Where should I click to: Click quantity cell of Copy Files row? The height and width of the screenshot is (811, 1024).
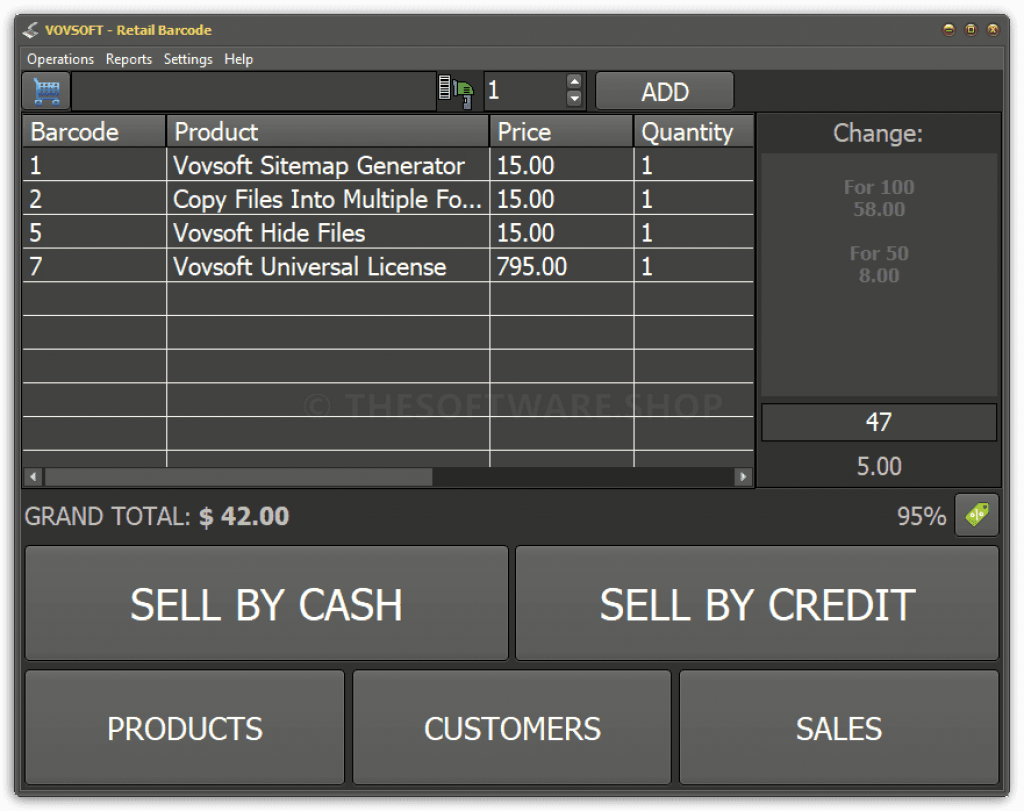click(x=694, y=199)
